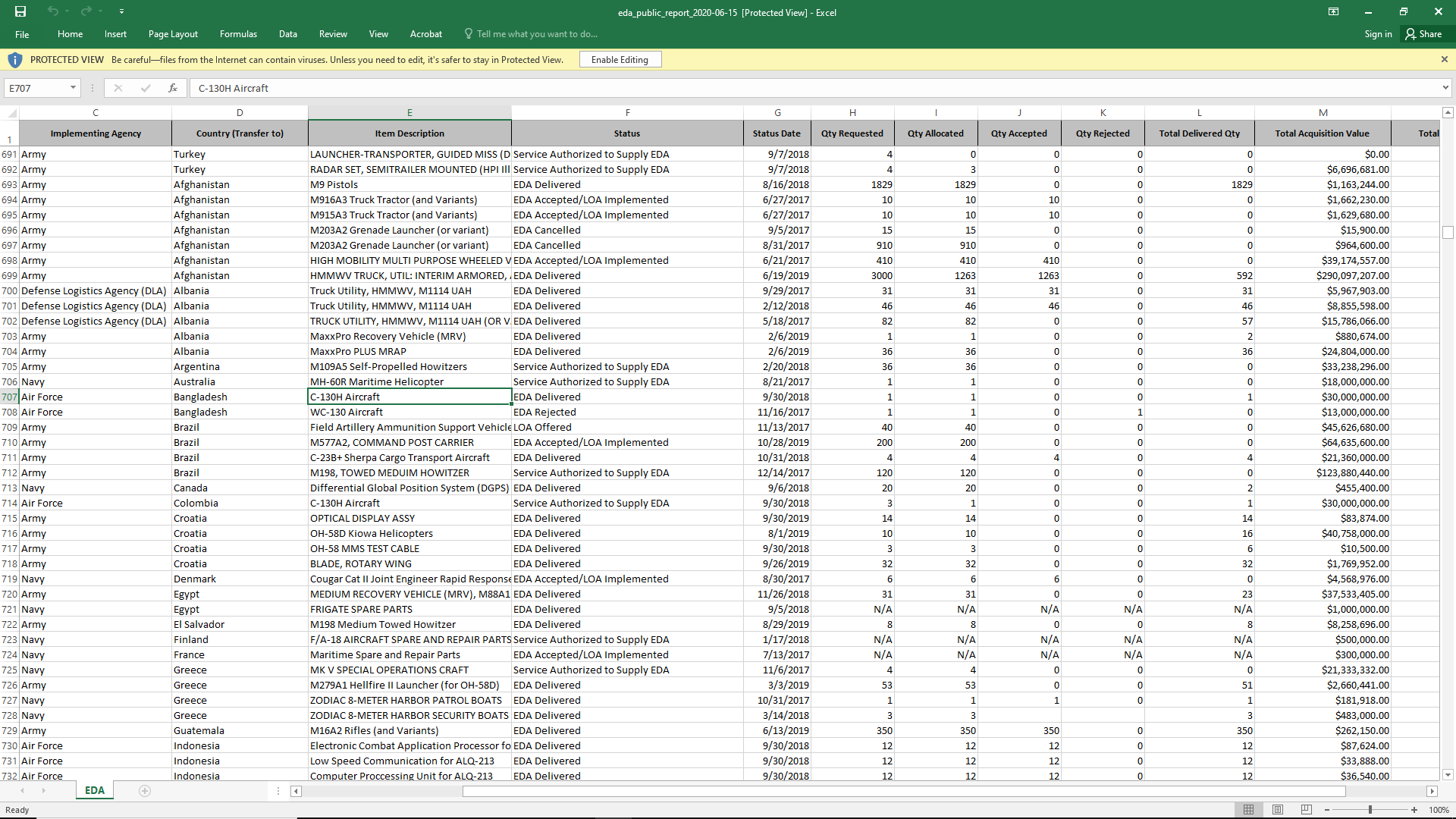This screenshot has height=819, width=1456.
Task: Open the Data ribbon tab
Action: point(287,34)
